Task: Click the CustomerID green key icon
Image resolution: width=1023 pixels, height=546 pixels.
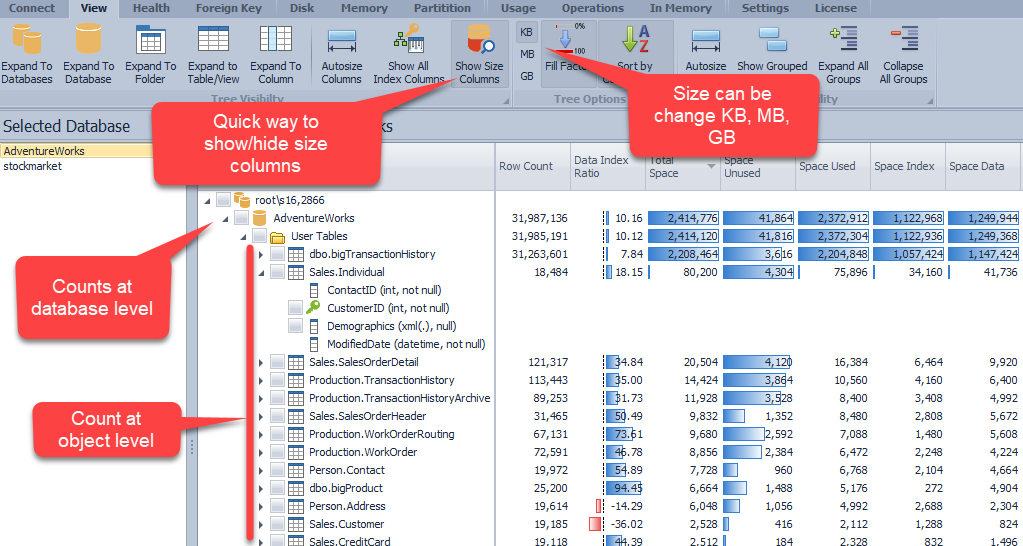Action: 314,308
